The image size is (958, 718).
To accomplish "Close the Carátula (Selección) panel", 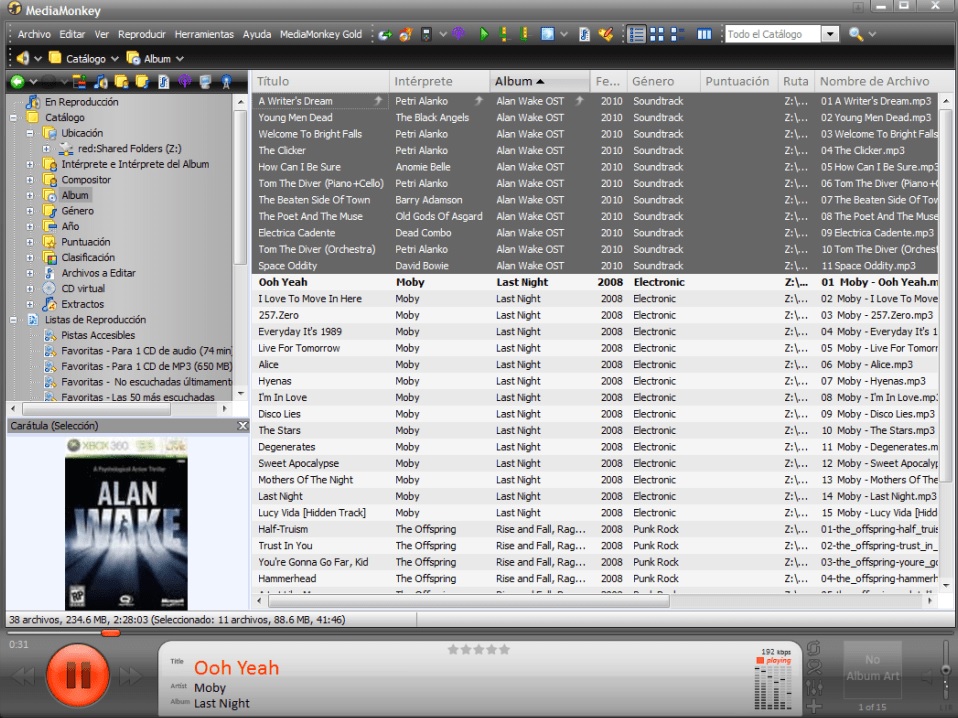I will point(242,425).
